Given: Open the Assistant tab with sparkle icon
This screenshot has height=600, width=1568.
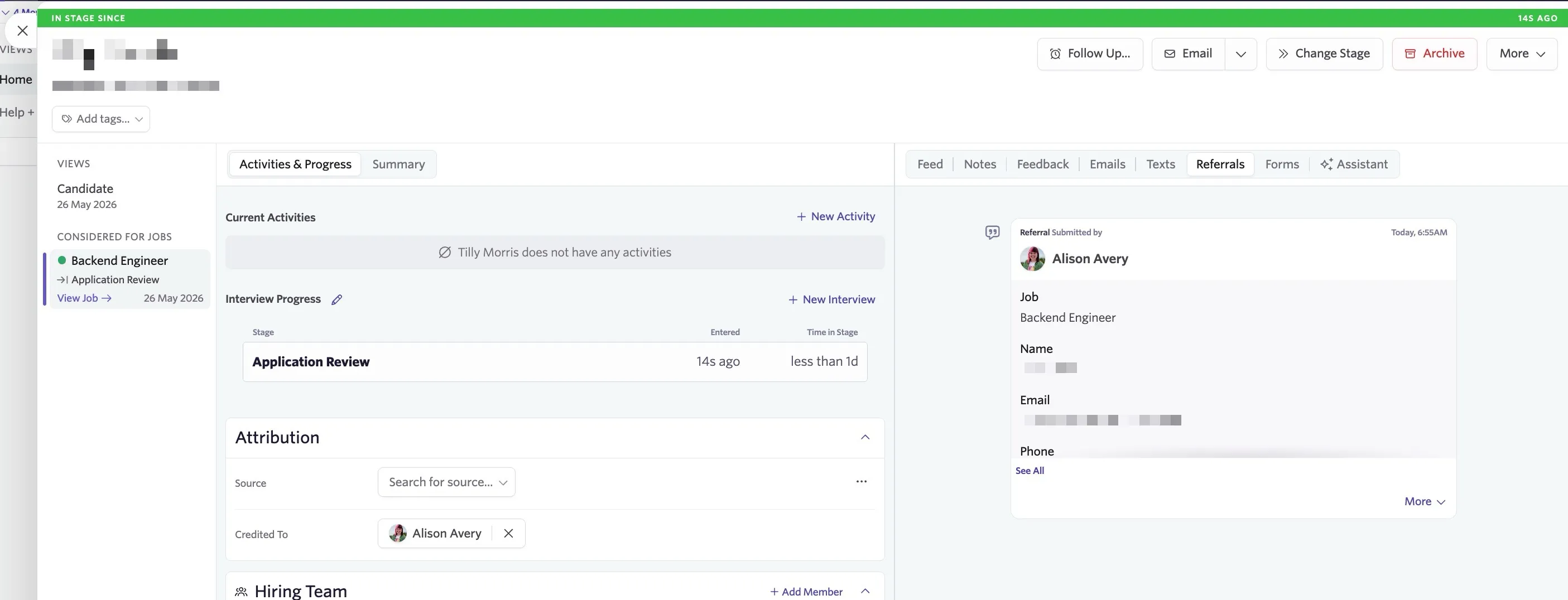Looking at the screenshot, I should coord(1354,164).
